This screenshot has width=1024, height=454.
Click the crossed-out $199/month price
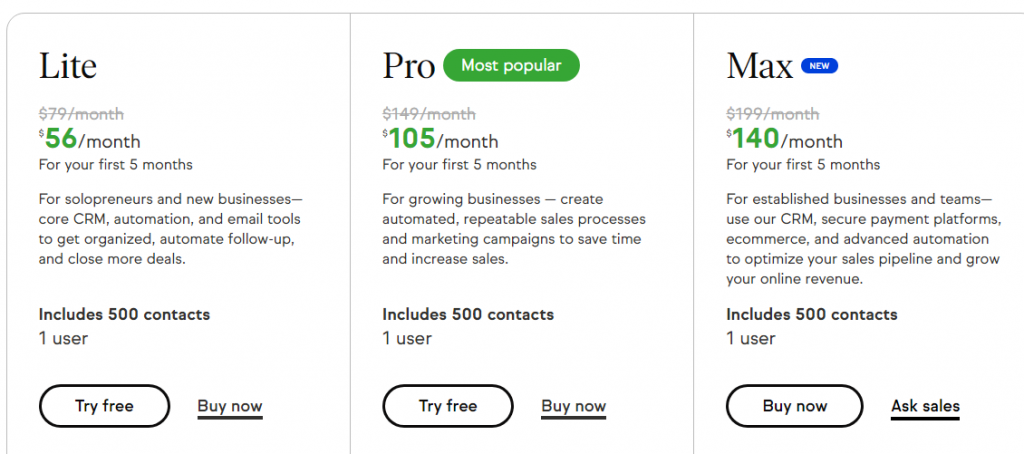coord(773,114)
